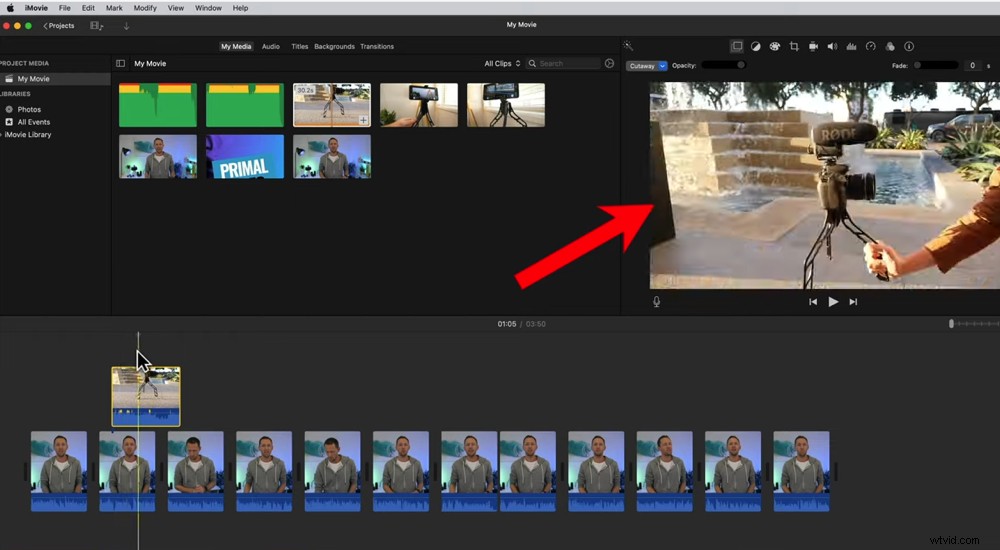
Task: Select the second green screen clip thumbnail
Action: click(x=245, y=105)
